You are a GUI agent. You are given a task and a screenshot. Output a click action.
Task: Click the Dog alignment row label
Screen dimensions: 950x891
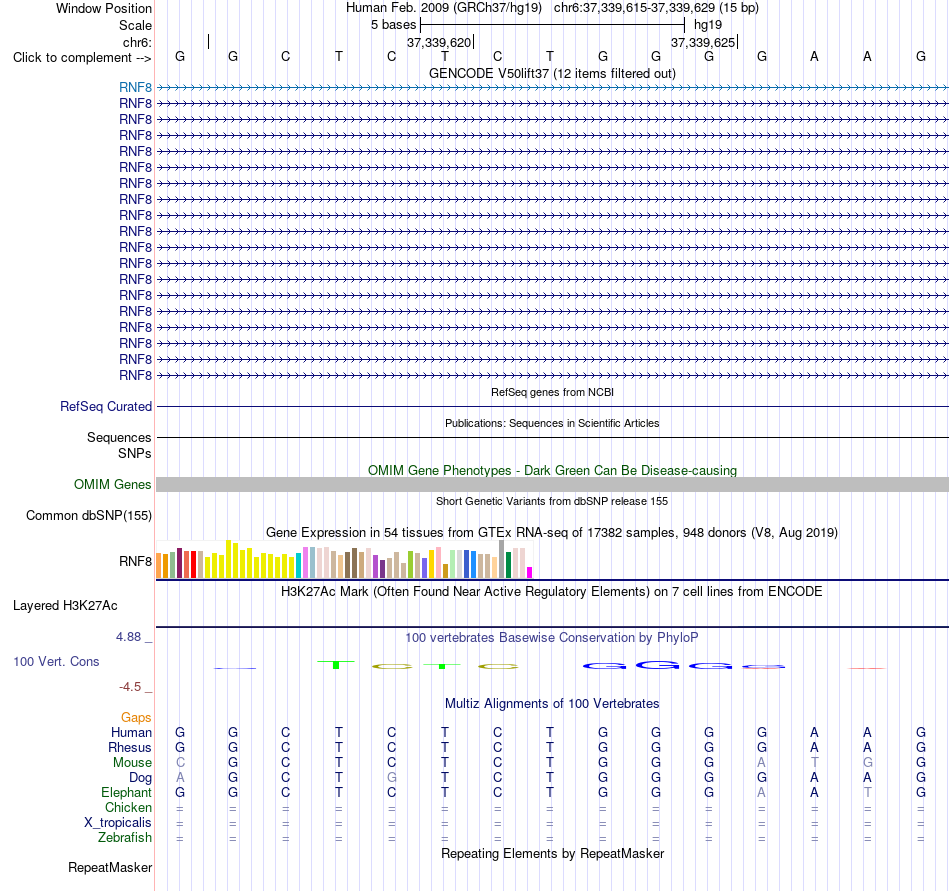tap(140, 778)
